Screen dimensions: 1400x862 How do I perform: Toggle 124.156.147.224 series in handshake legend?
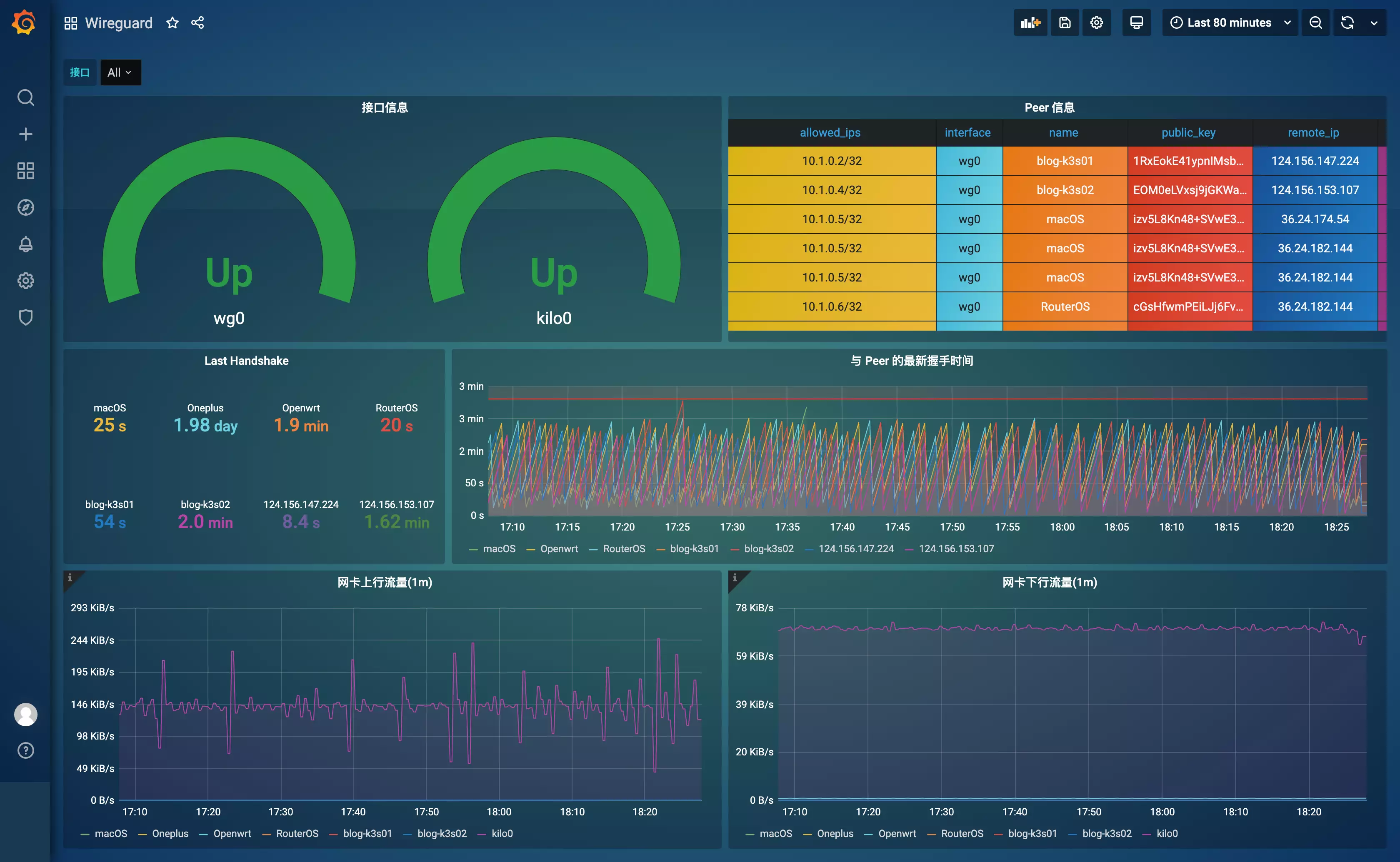(x=856, y=548)
